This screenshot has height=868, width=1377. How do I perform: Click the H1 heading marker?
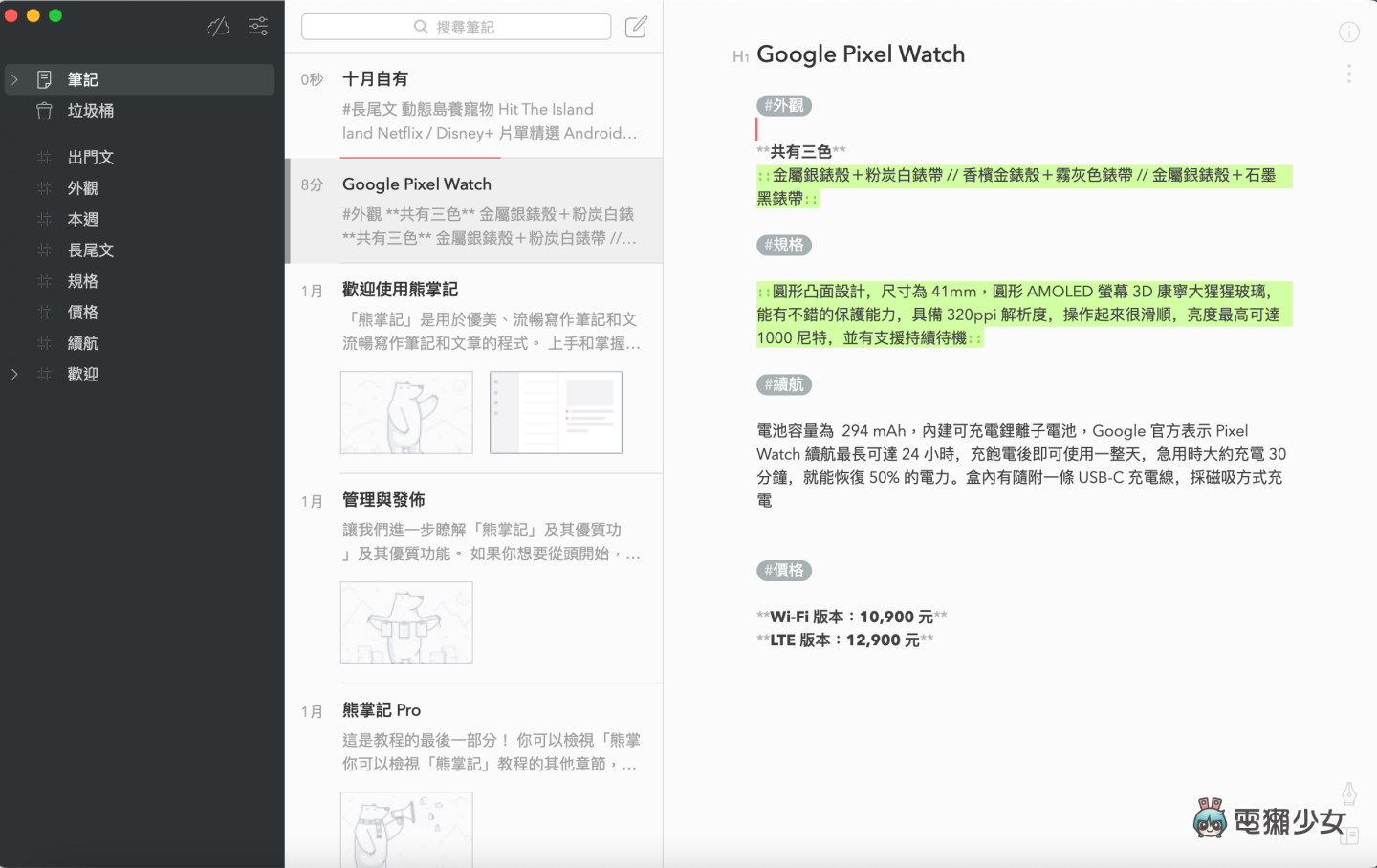pyautogui.click(x=740, y=56)
